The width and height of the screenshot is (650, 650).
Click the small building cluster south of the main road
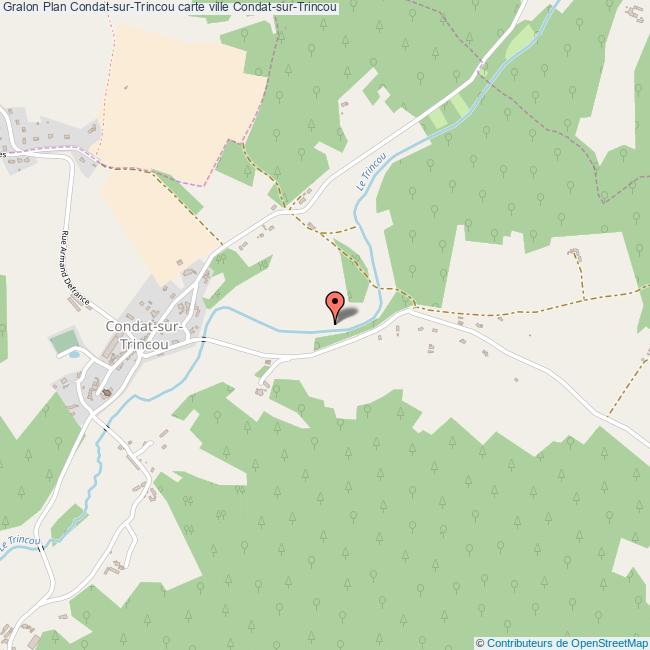[x=262, y=390]
